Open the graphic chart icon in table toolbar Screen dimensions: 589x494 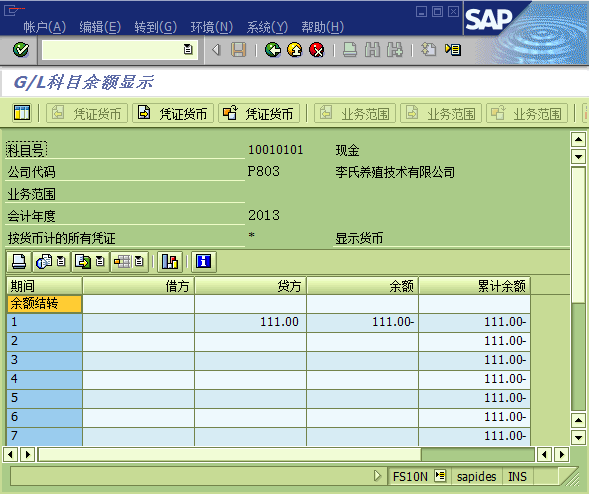pos(170,261)
